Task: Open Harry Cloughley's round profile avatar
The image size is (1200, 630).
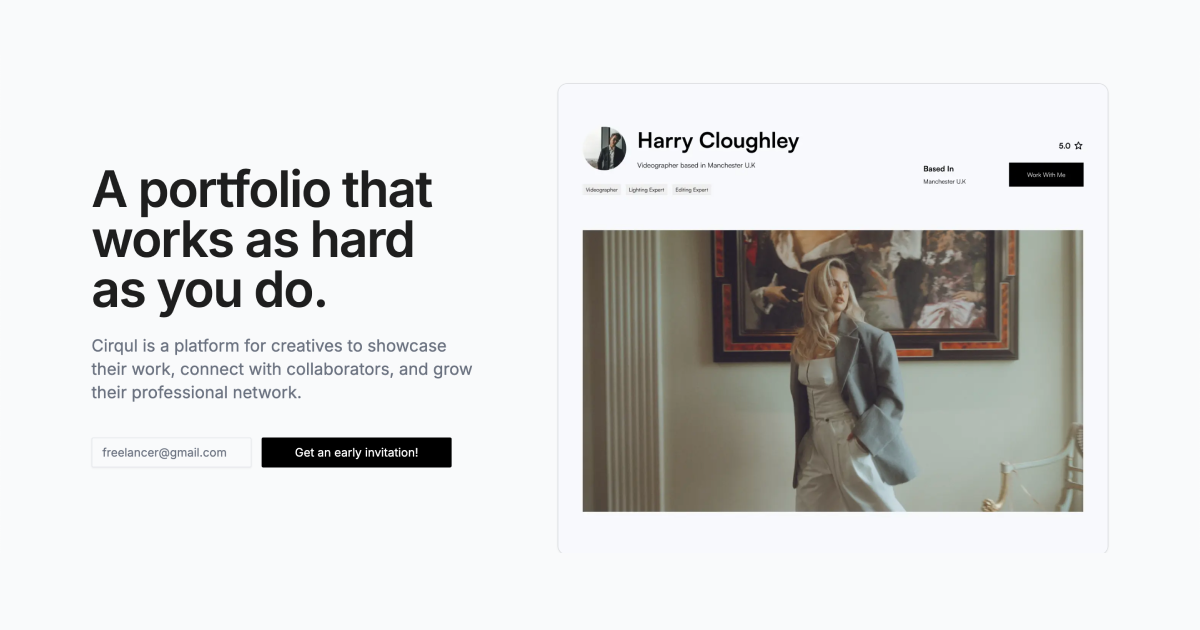Action: click(x=604, y=148)
